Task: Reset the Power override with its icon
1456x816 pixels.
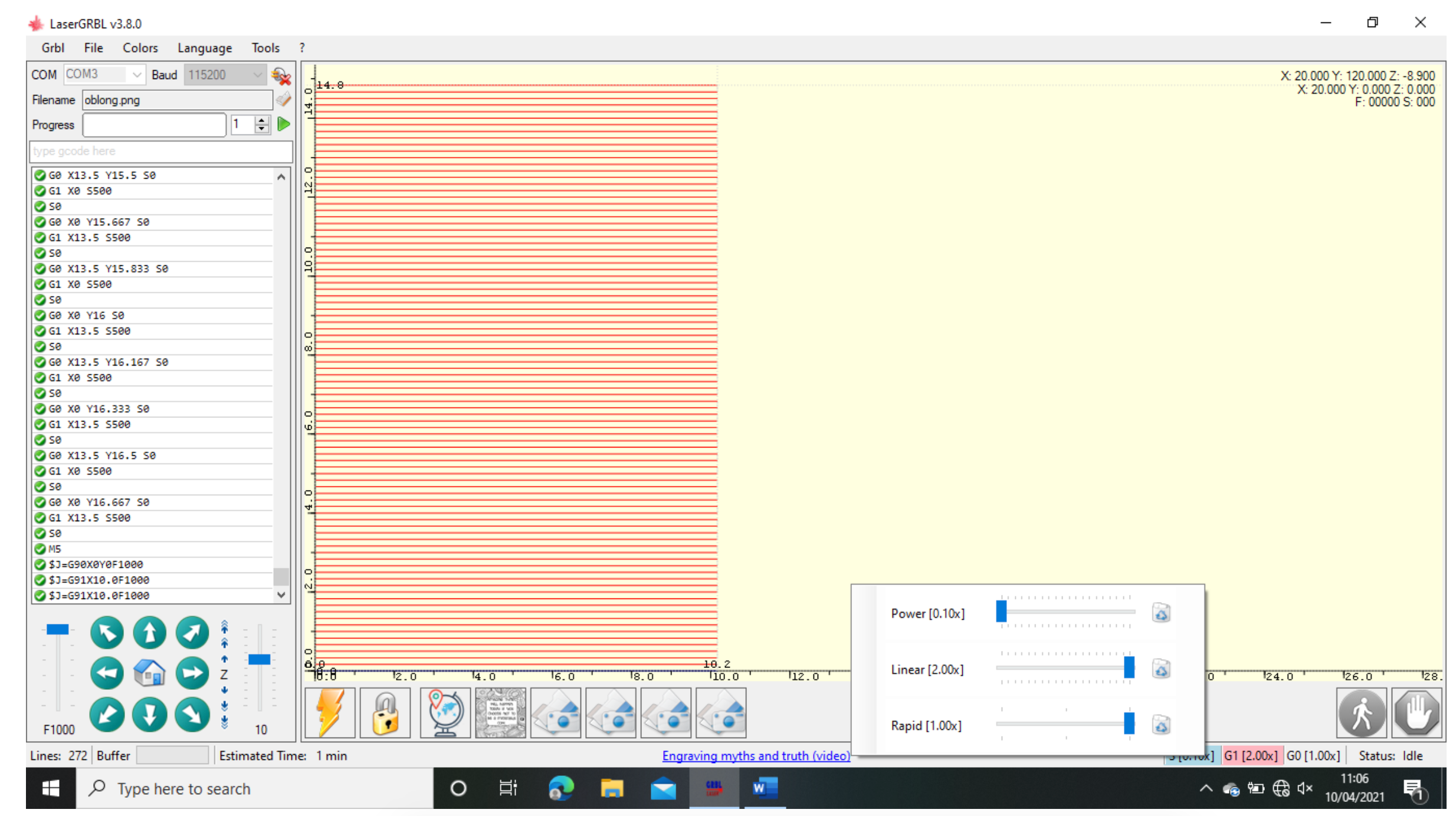Action: click(x=1161, y=613)
